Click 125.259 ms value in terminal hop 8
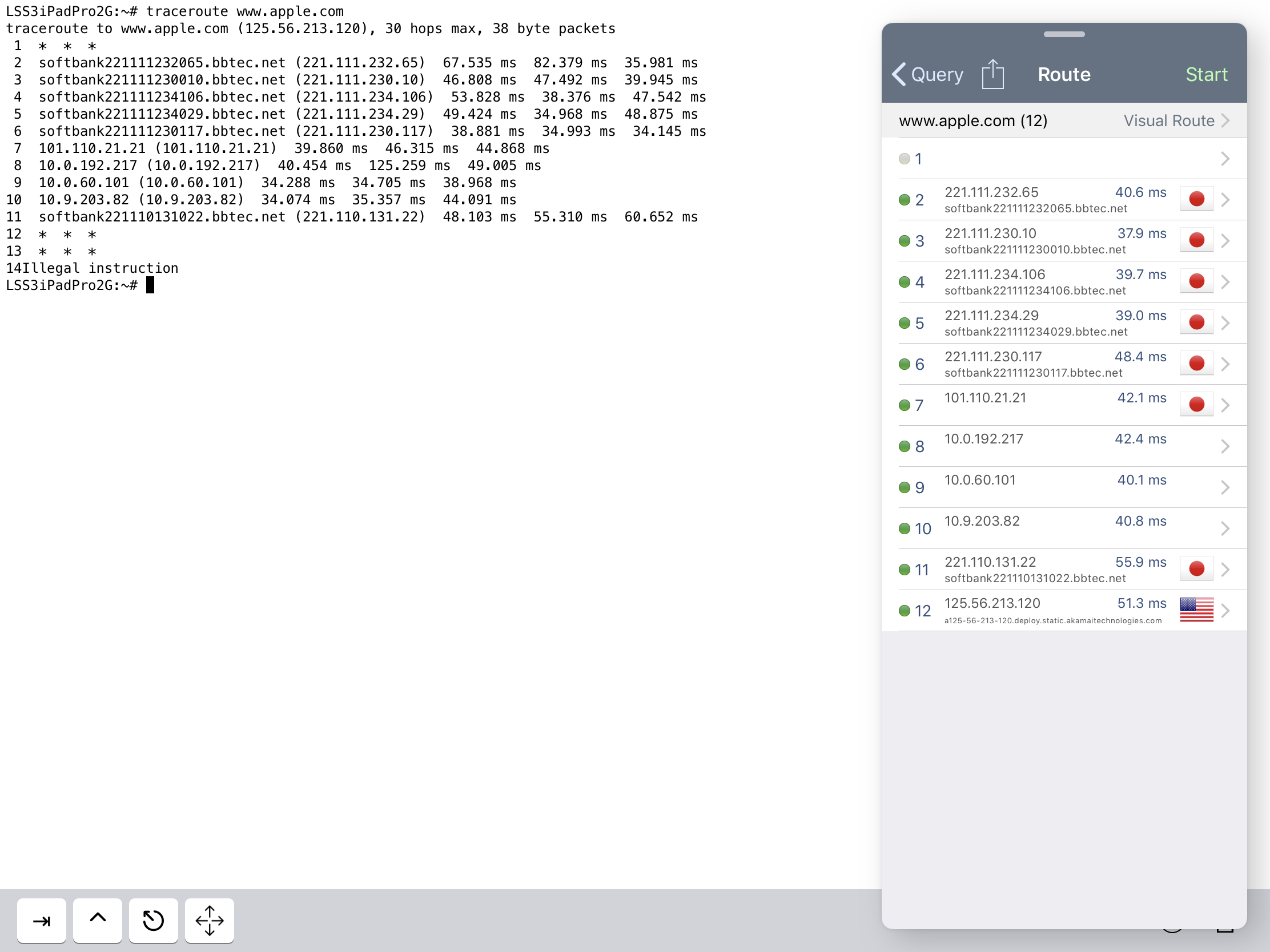Screen dimensions: 1270x952 (409, 166)
